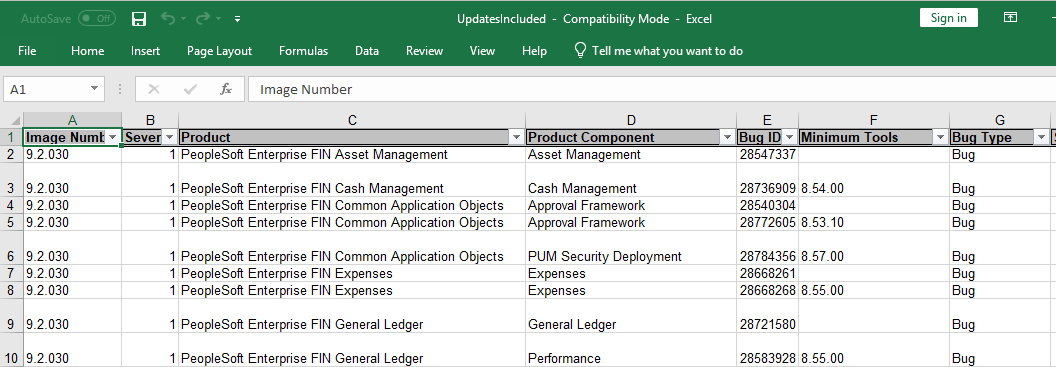Click the Redo arrow icon

coord(203,19)
